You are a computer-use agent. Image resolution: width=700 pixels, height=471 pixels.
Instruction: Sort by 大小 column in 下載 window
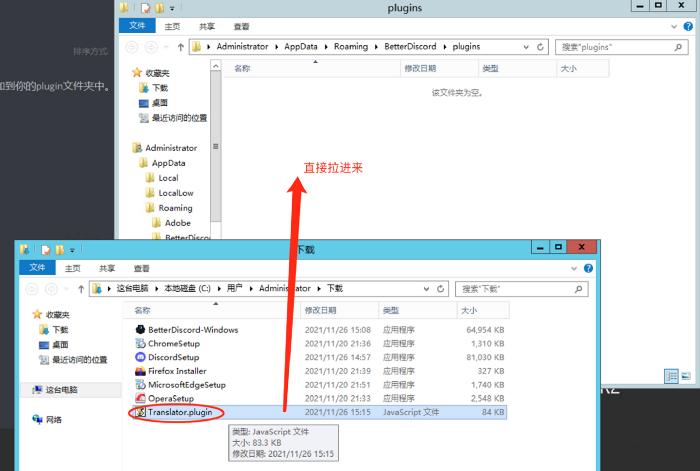coord(483,310)
